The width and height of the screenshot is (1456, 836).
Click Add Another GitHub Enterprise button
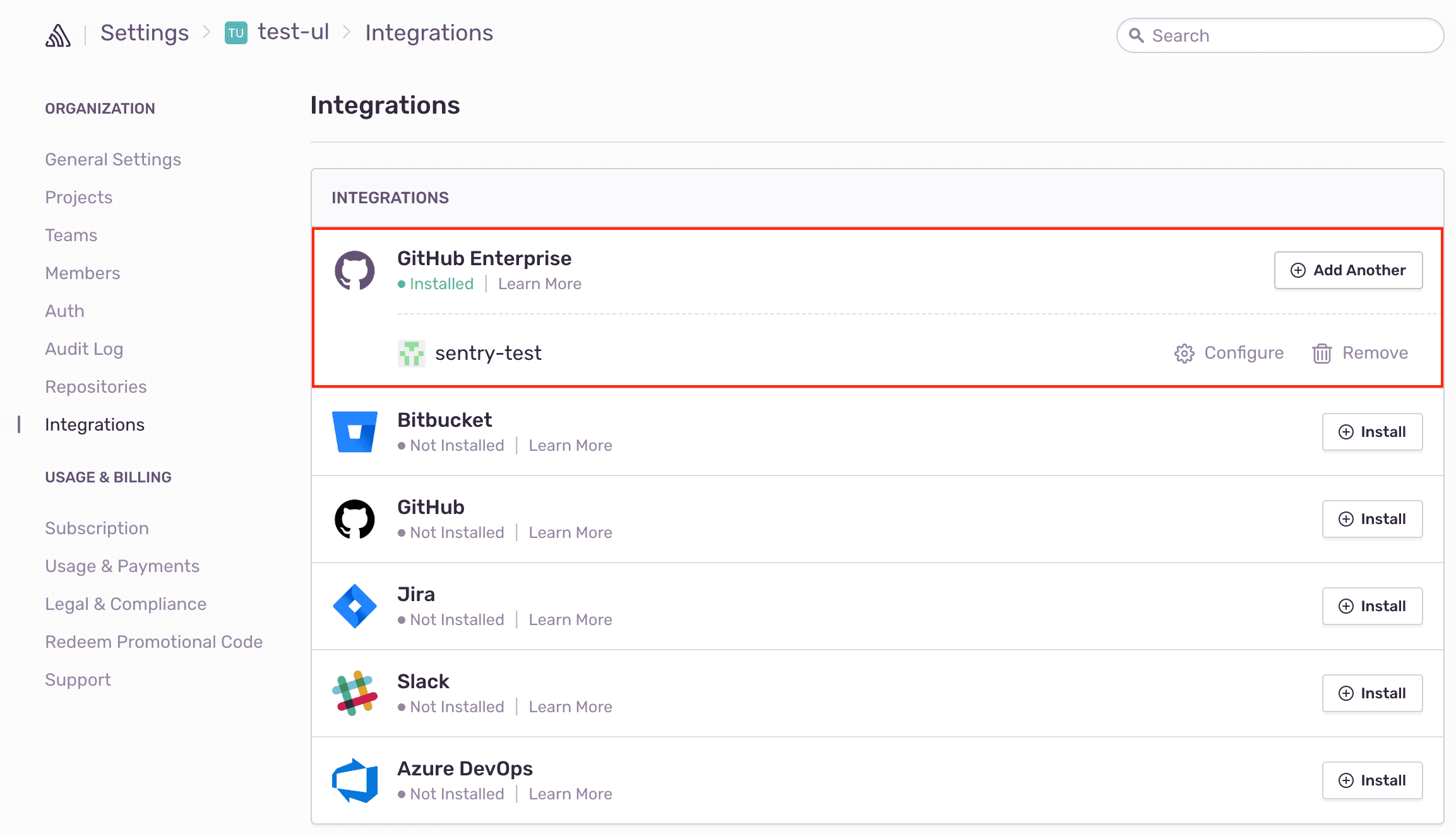click(1348, 270)
